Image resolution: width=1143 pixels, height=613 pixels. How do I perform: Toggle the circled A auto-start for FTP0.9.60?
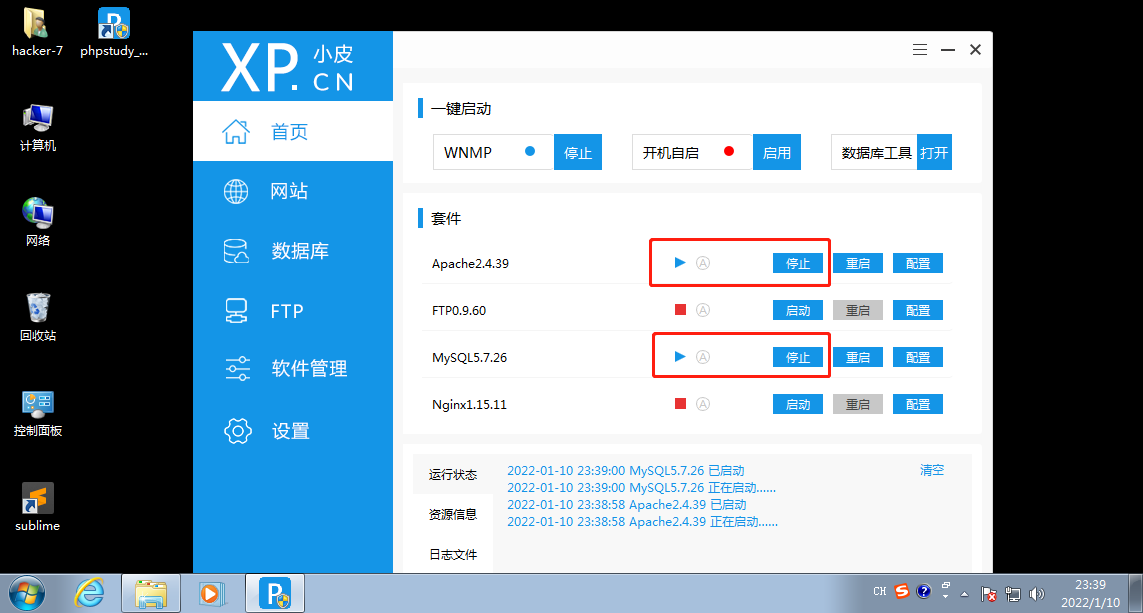703,310
